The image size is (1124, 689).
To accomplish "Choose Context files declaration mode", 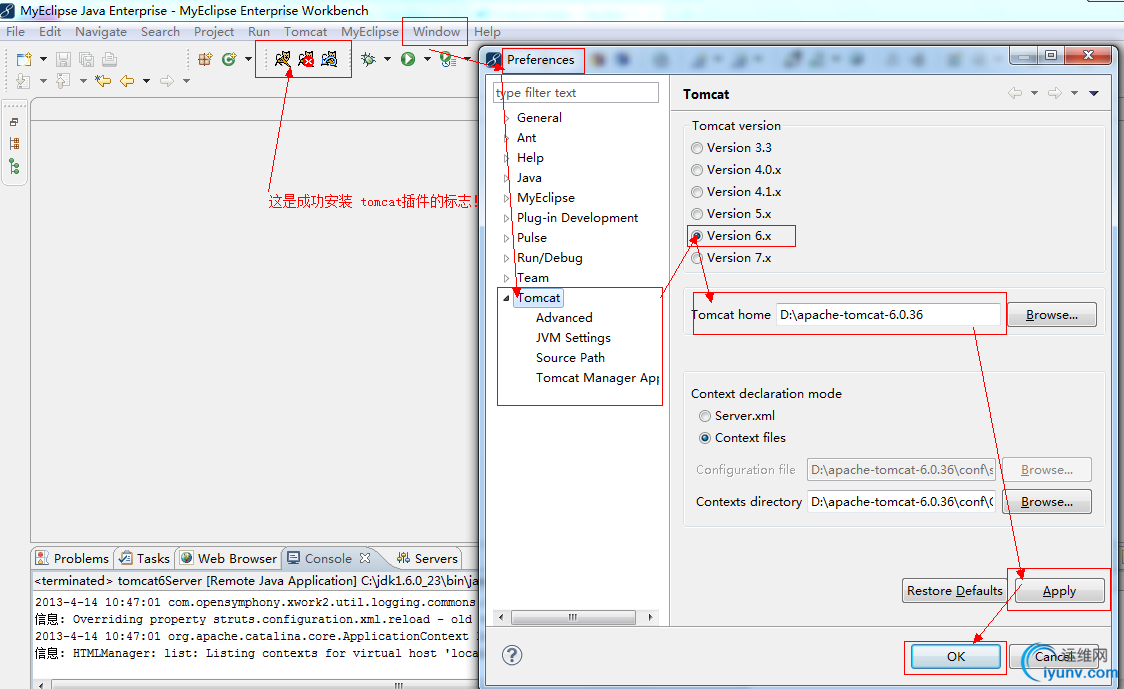I will pos(743,438).
